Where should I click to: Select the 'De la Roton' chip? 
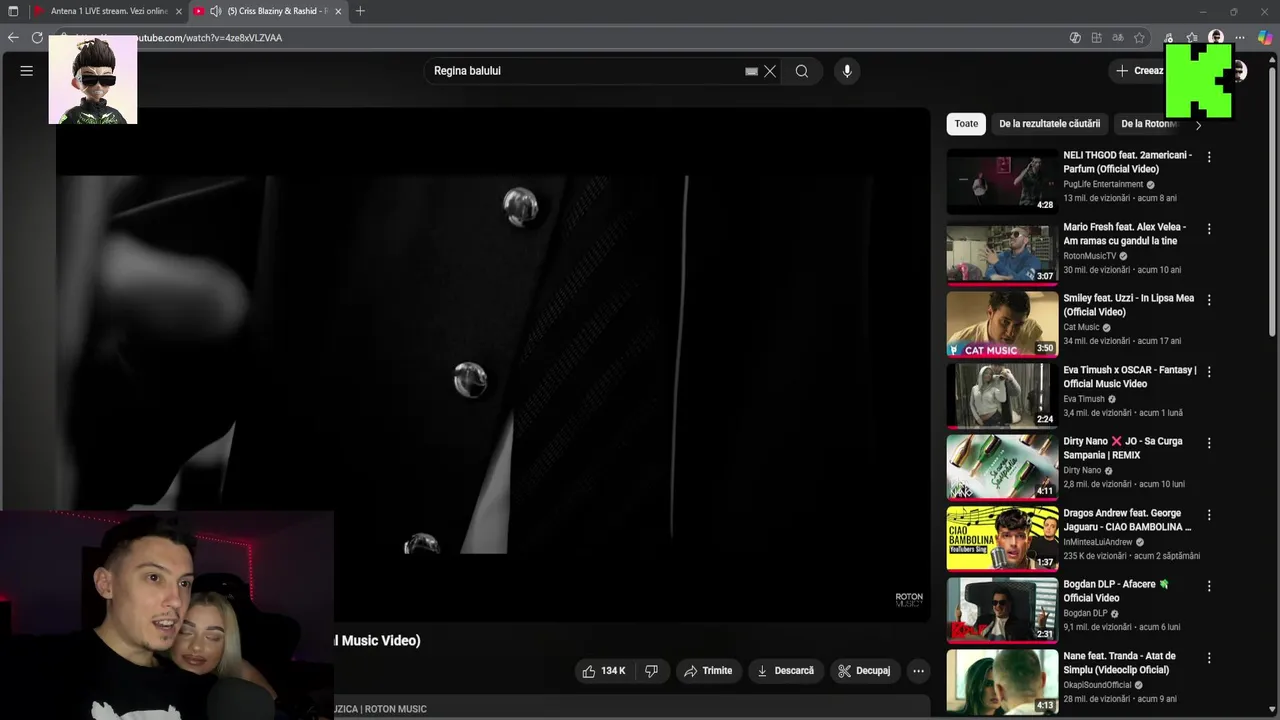point(1150,124)
